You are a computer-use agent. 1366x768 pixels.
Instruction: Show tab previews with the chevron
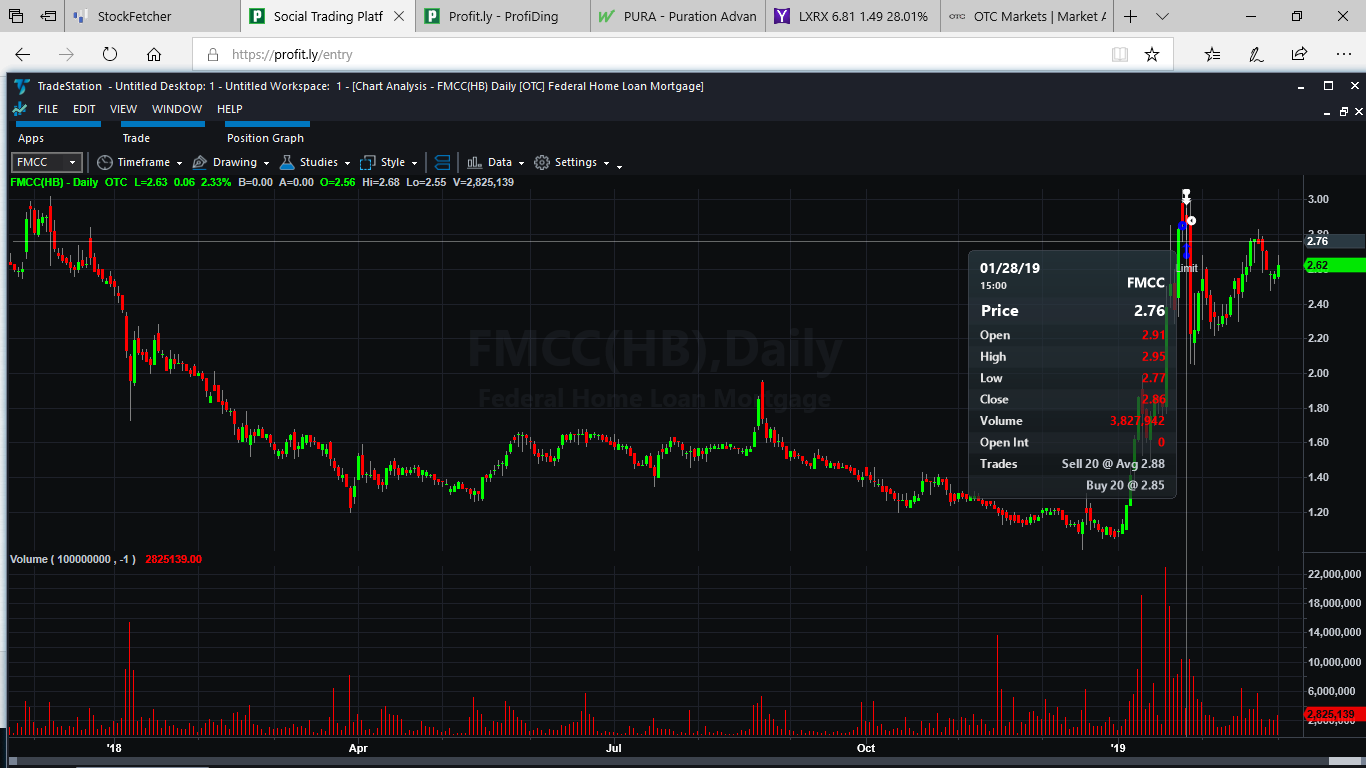1162,17
